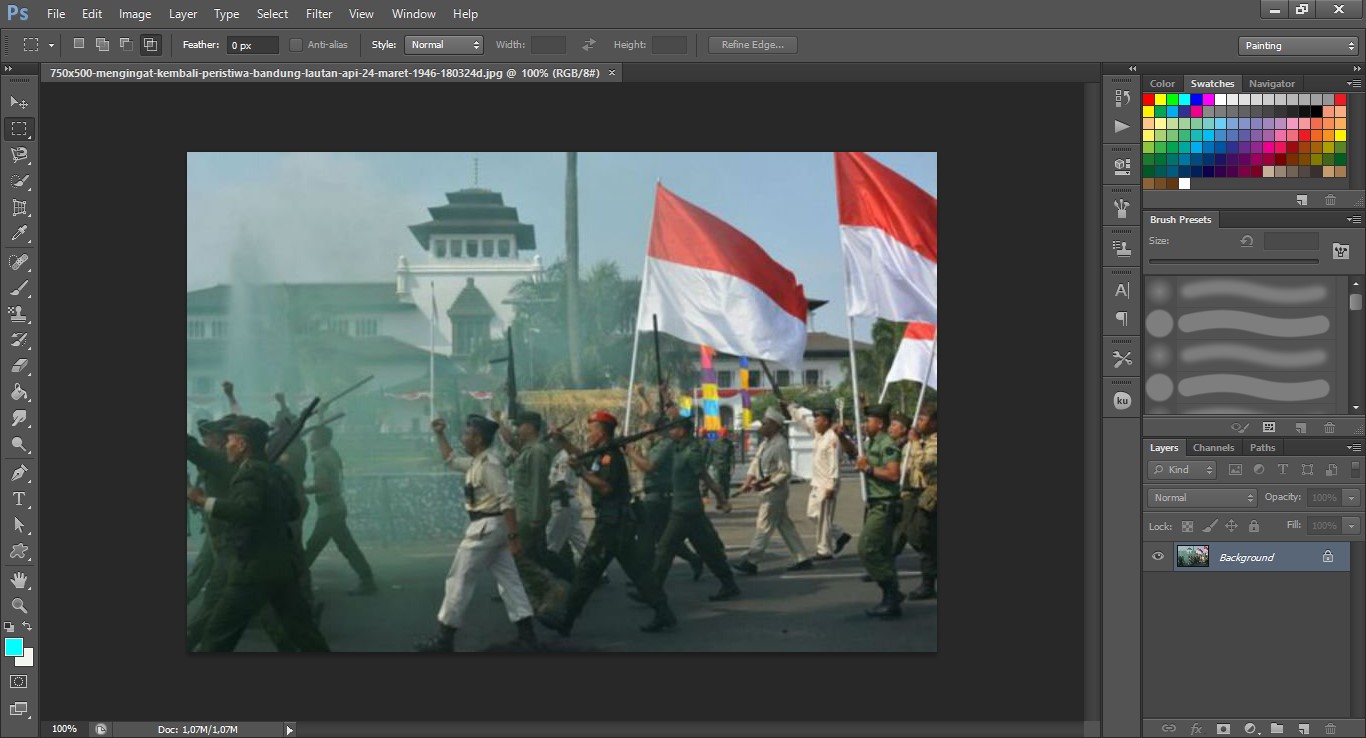The height and width of the screenshot is (738, 1366).
Task: Activate the Crop tool
Action: (x=19, y=208)
